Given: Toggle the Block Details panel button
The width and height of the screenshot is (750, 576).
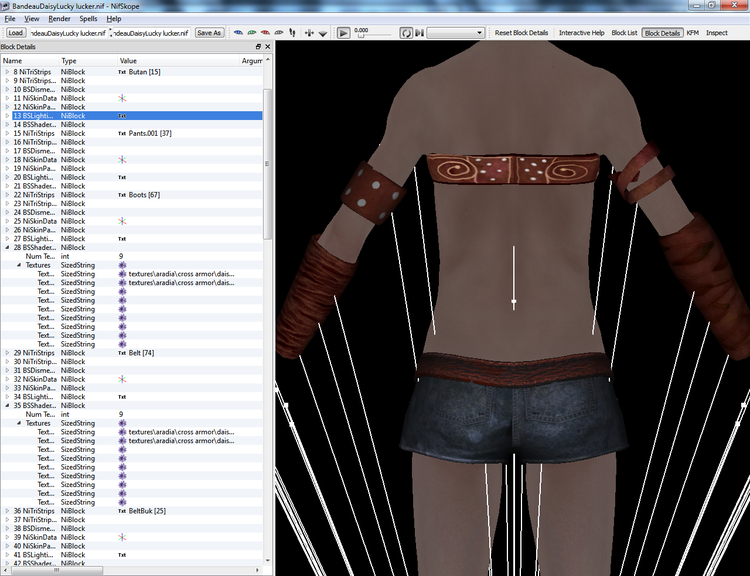Looking at the screenshot, I should click(662, 33).
